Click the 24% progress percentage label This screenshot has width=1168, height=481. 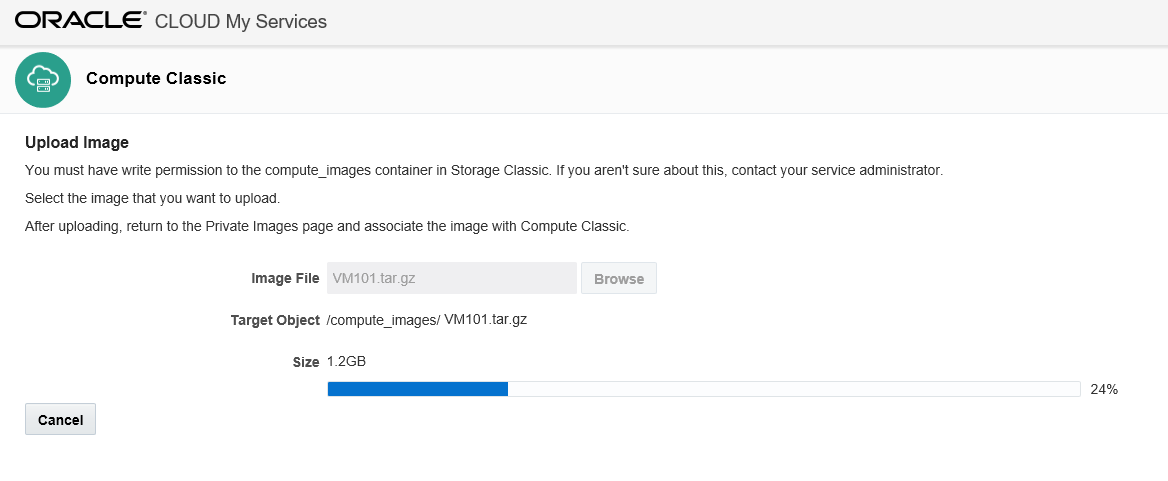[x=1104, y=389]
